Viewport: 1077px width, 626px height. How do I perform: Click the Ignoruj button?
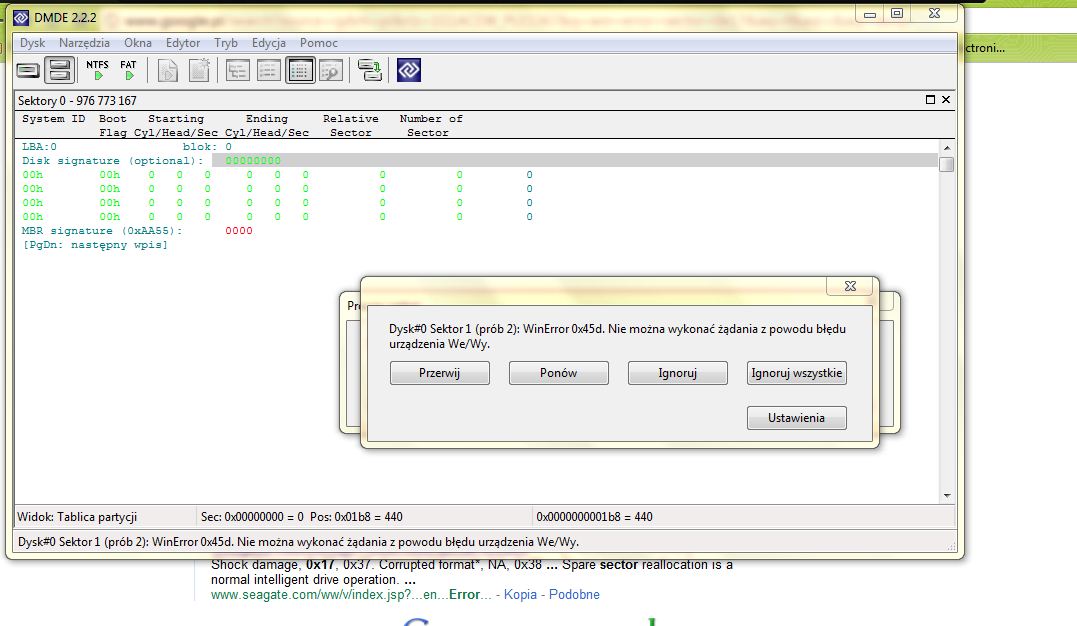click(677, 373)
